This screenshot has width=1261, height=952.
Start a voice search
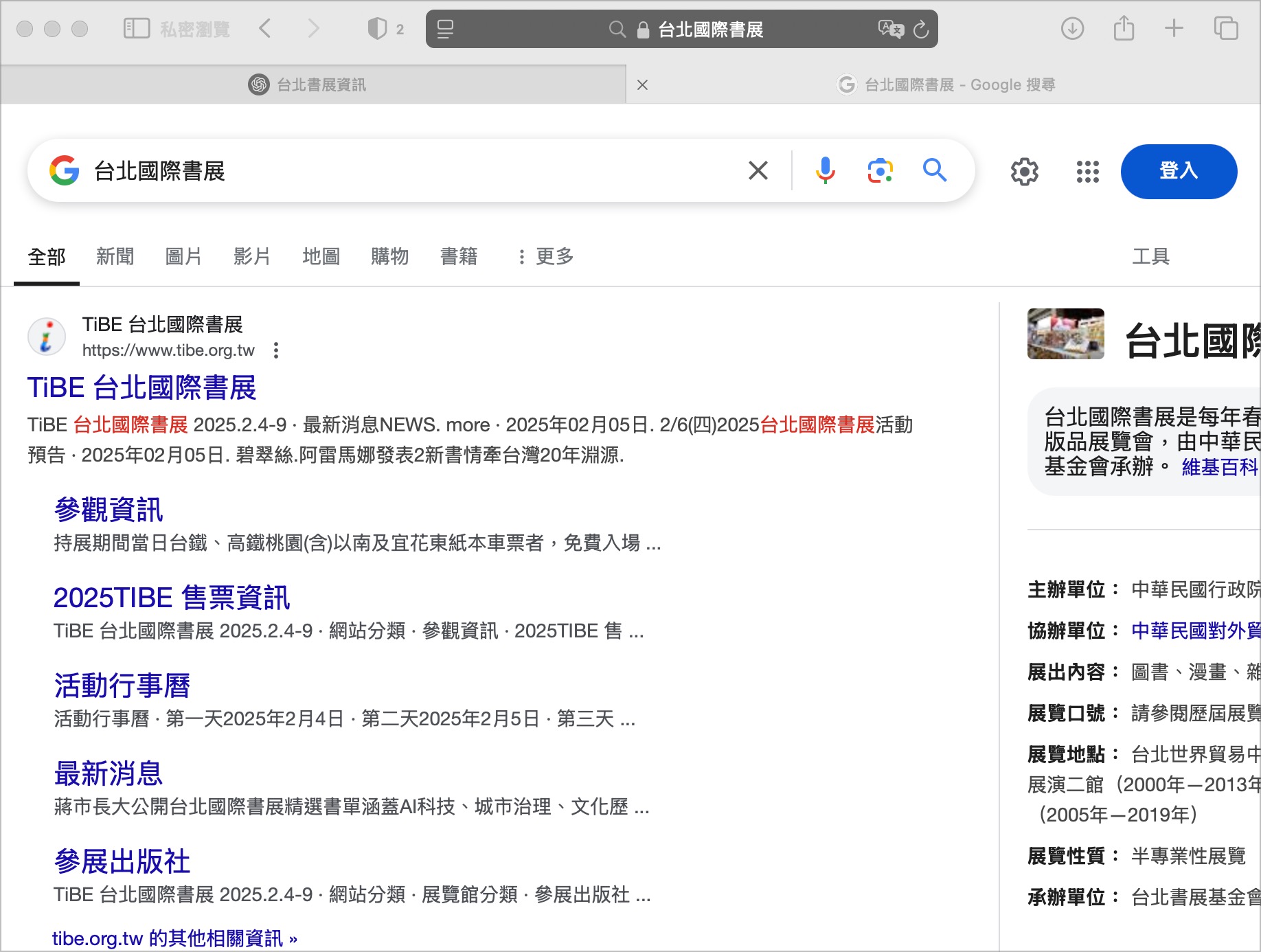(x=825, y=170)
